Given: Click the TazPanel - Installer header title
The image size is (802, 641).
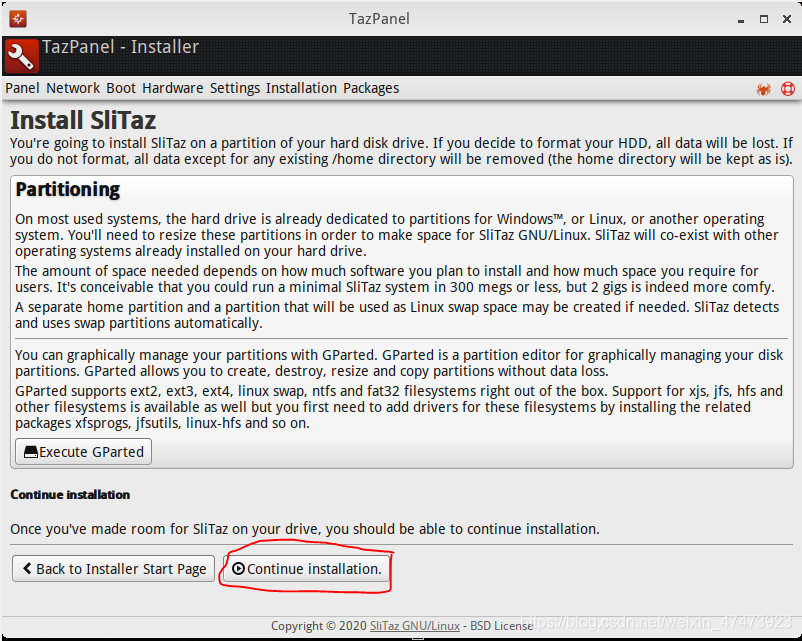Looking at the screenshot, I should coord(120,47).
